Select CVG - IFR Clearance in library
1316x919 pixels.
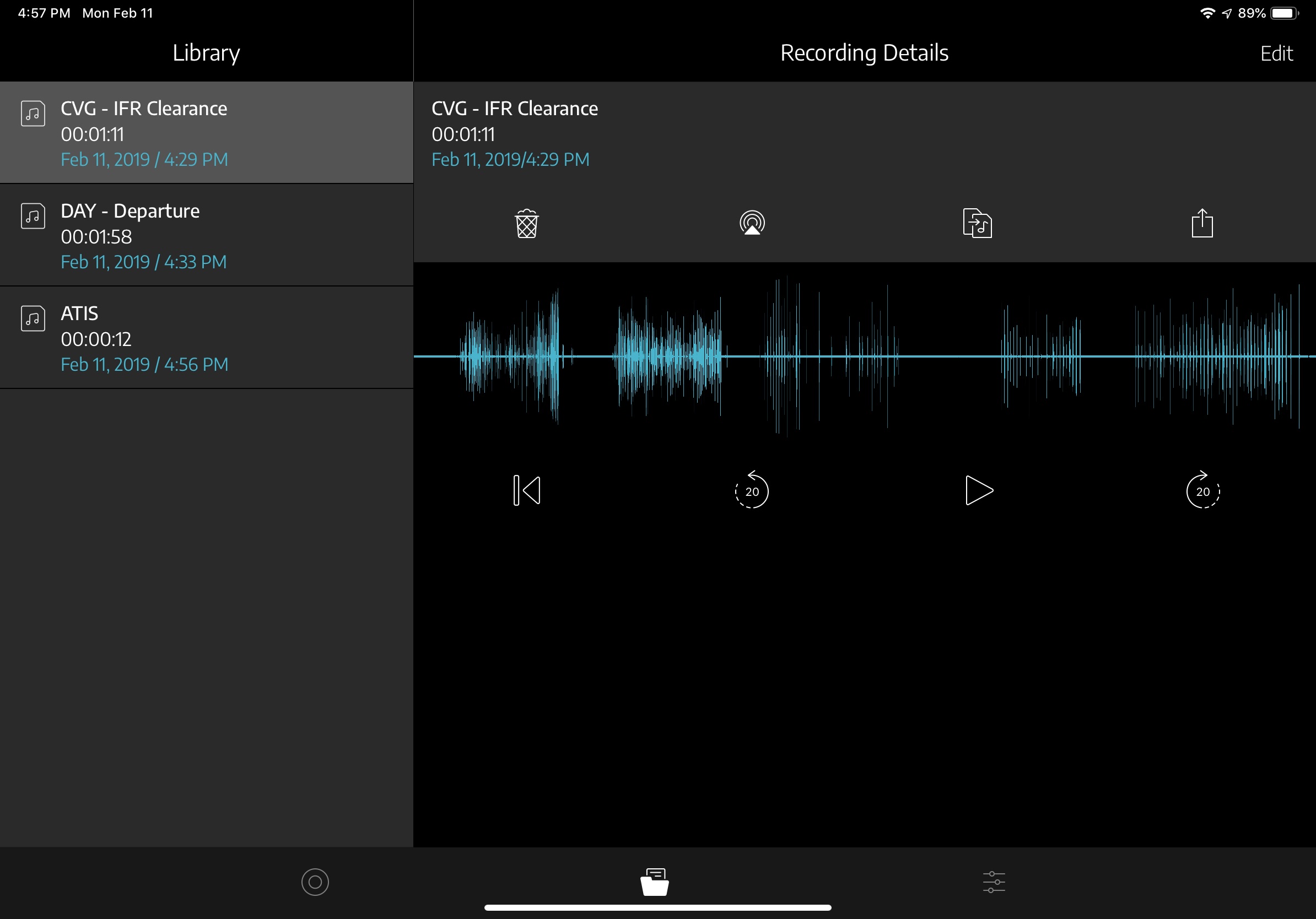(x=206, y=133)
